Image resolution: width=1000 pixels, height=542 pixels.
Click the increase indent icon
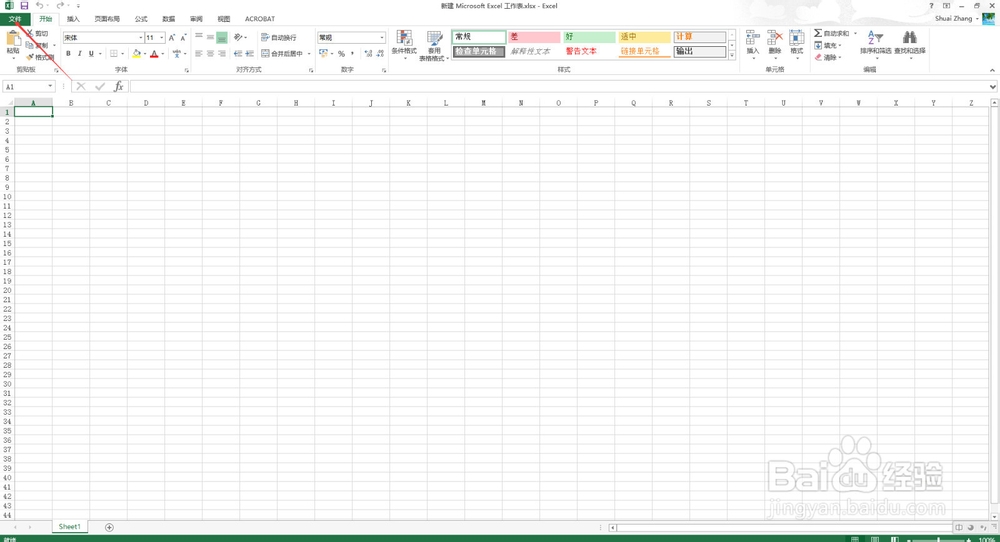coord(249,54)
